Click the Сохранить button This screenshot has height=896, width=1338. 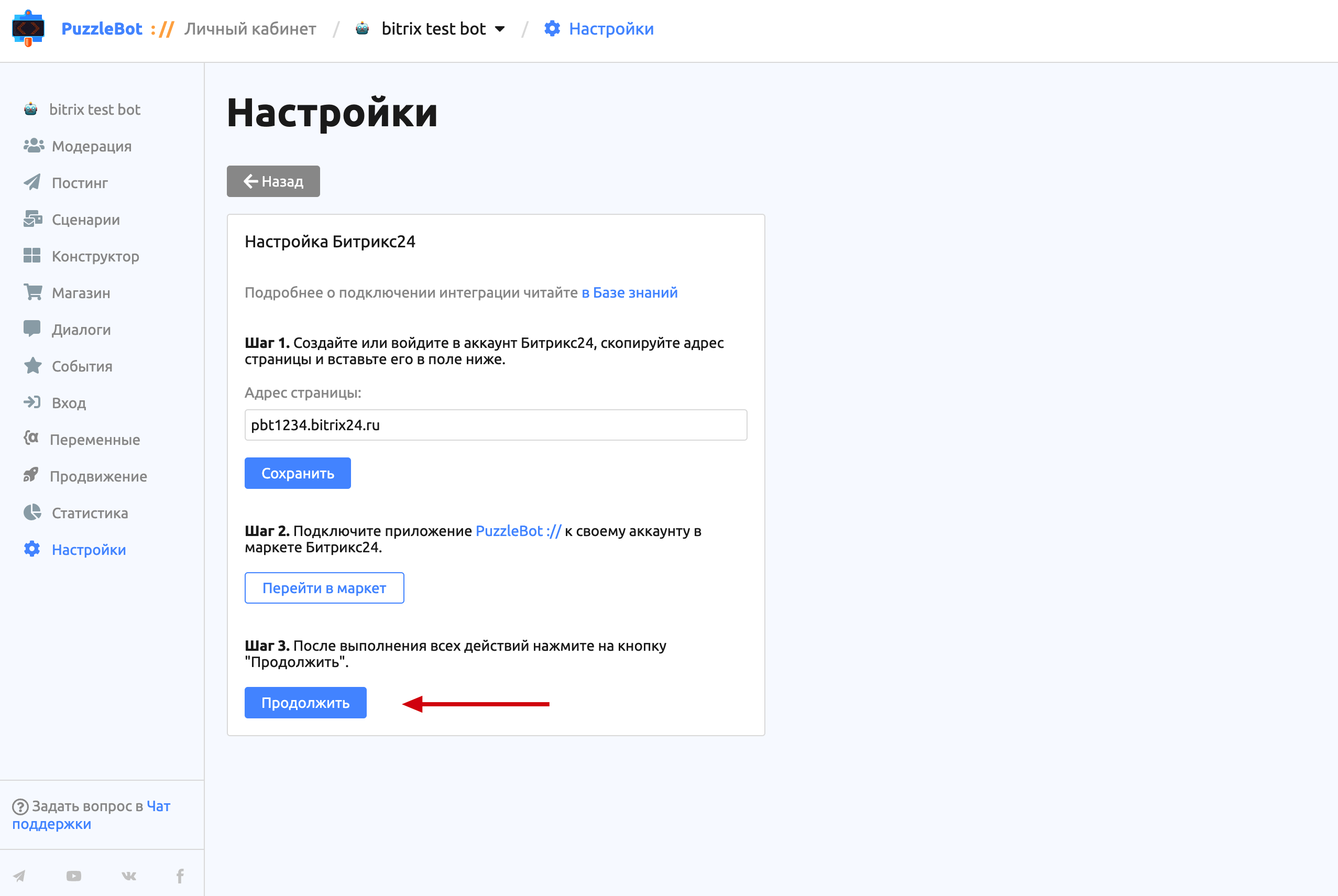point(298,473)
